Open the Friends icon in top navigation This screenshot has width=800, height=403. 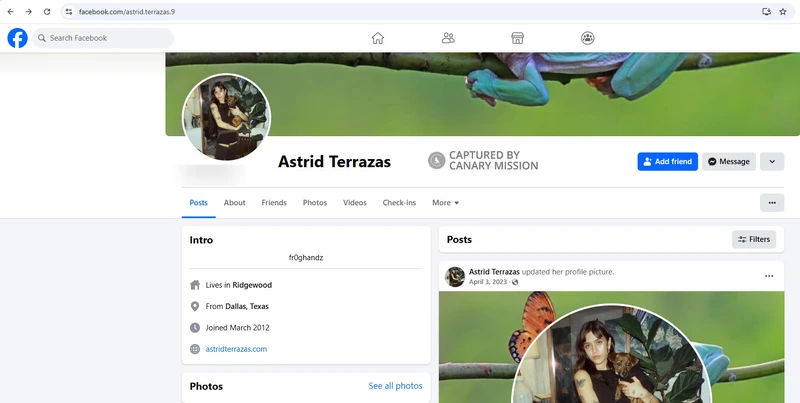[x=448, y=38]
